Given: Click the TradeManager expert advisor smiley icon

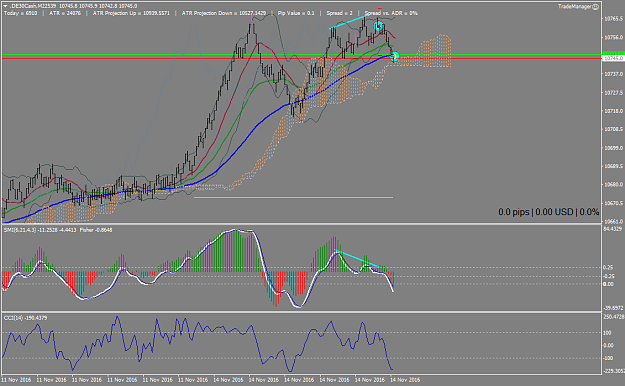Looking at the screenshot, I should pyautogui.click(x=596, y=6).
